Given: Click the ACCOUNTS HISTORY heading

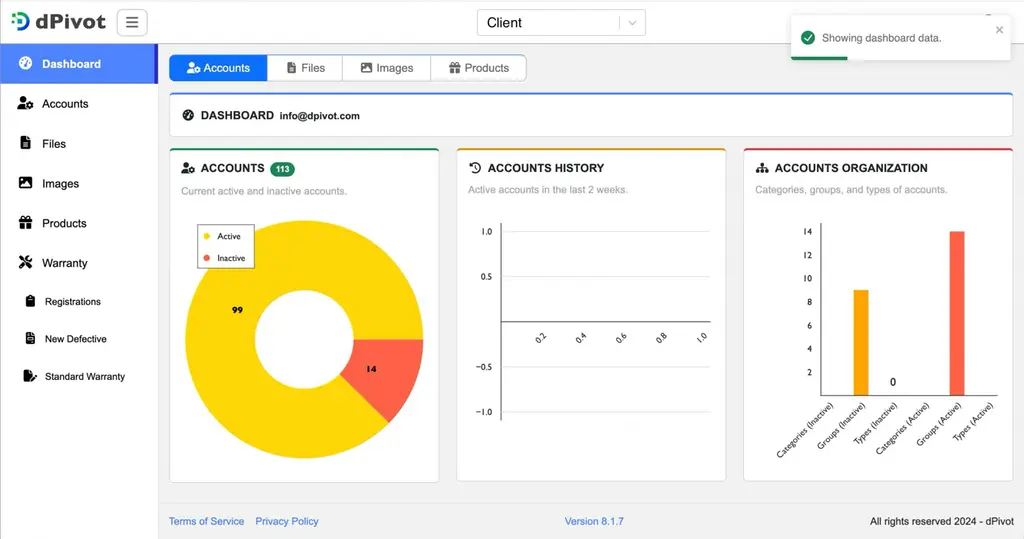Looking at the screenshot, I should pyautogui.click(x=546, y=168).
